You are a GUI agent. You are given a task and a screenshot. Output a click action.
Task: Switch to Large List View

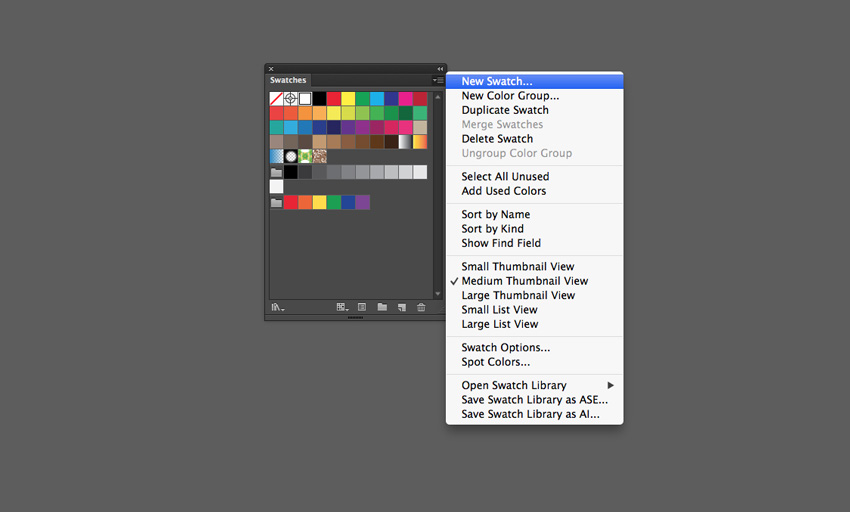click(x=535, y=324)
